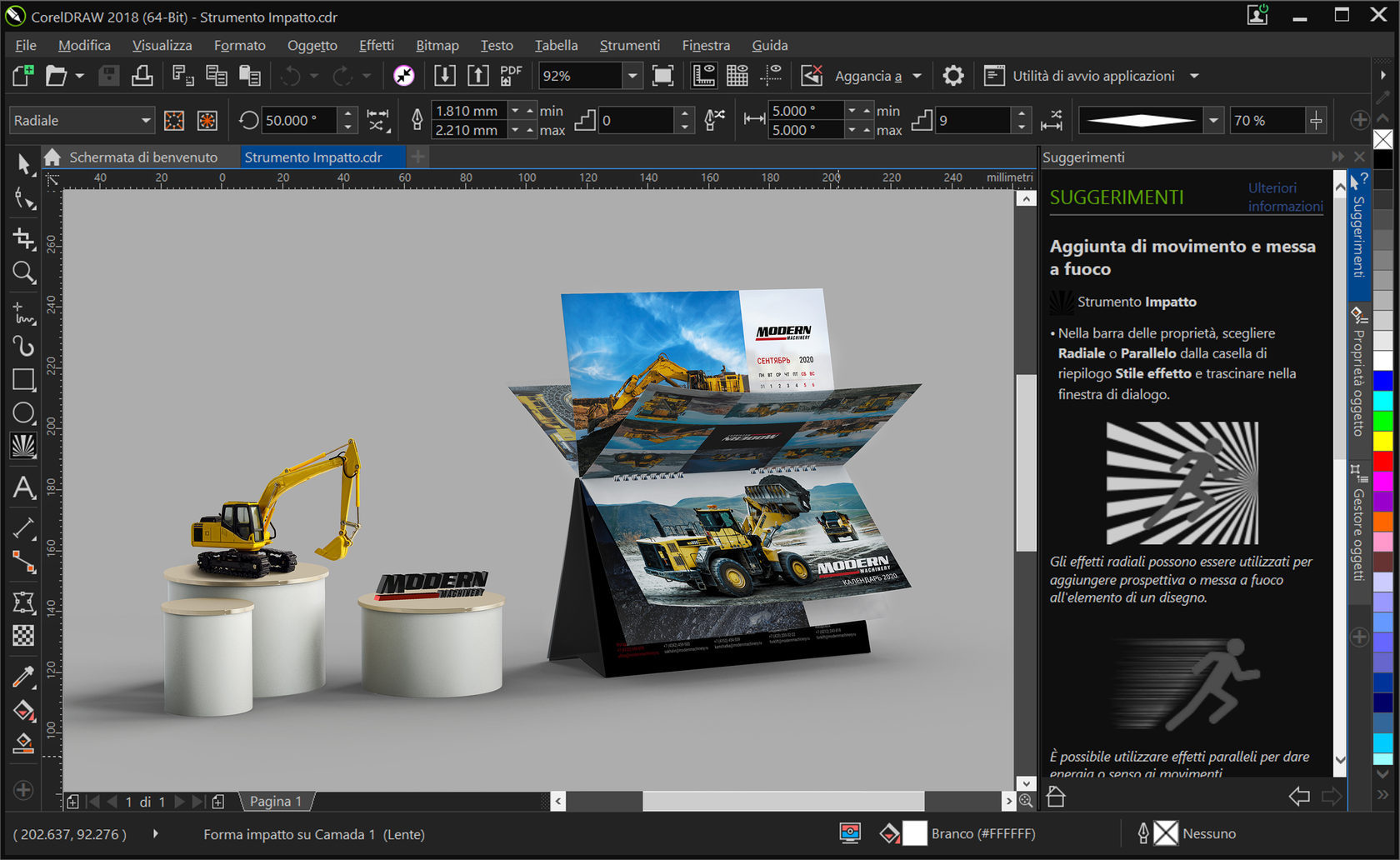Pick the red palette swatch

(x=1383, y=462)
